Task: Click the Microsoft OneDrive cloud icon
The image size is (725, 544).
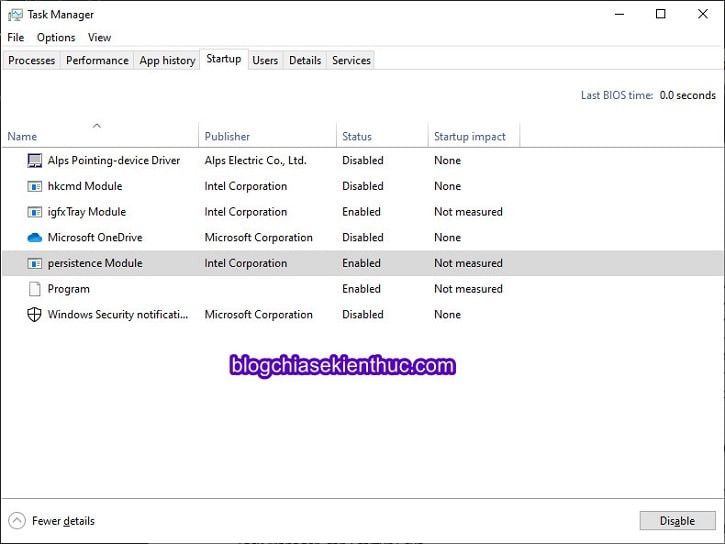Action: (34, 238)
